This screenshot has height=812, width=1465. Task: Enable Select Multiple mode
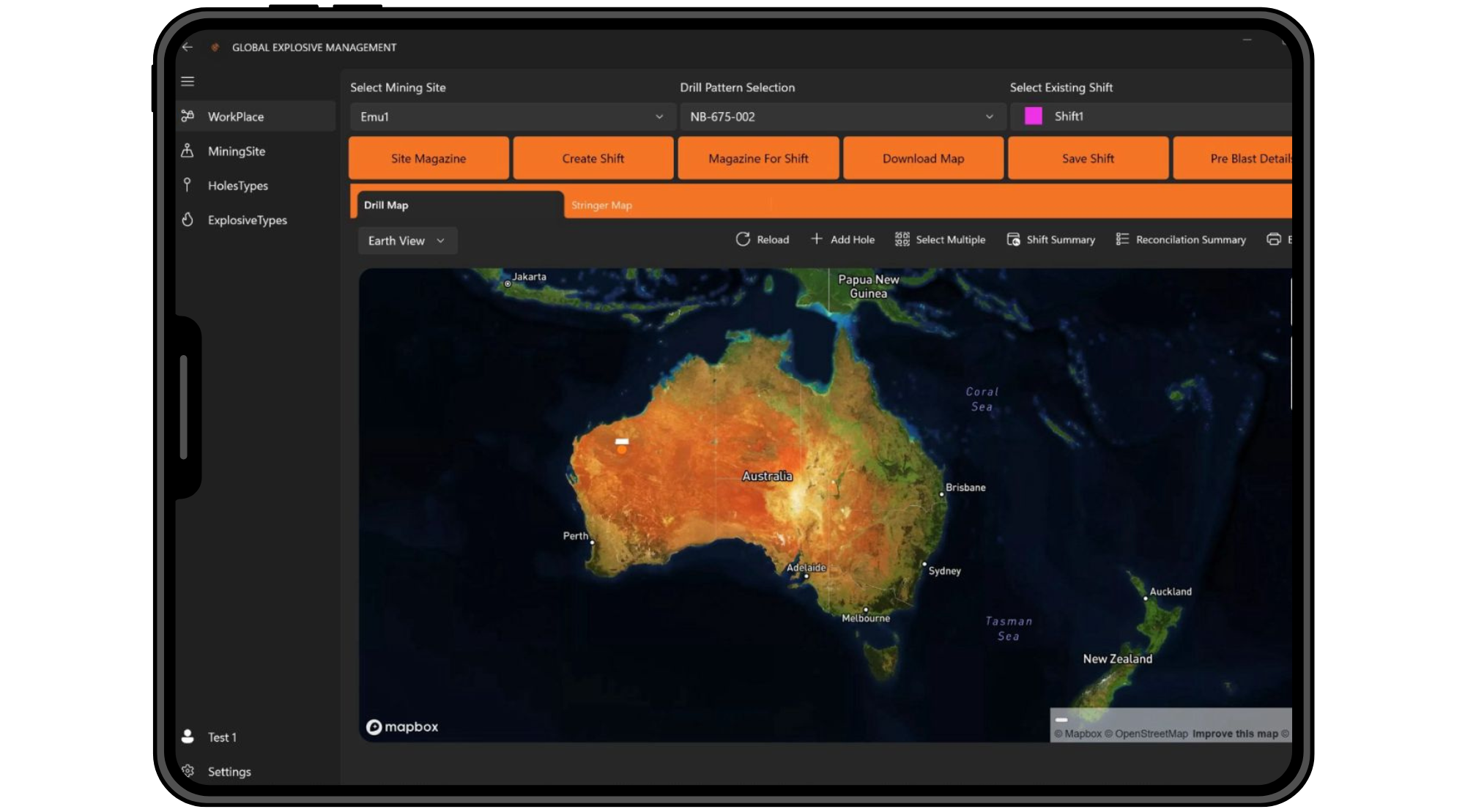902,239
